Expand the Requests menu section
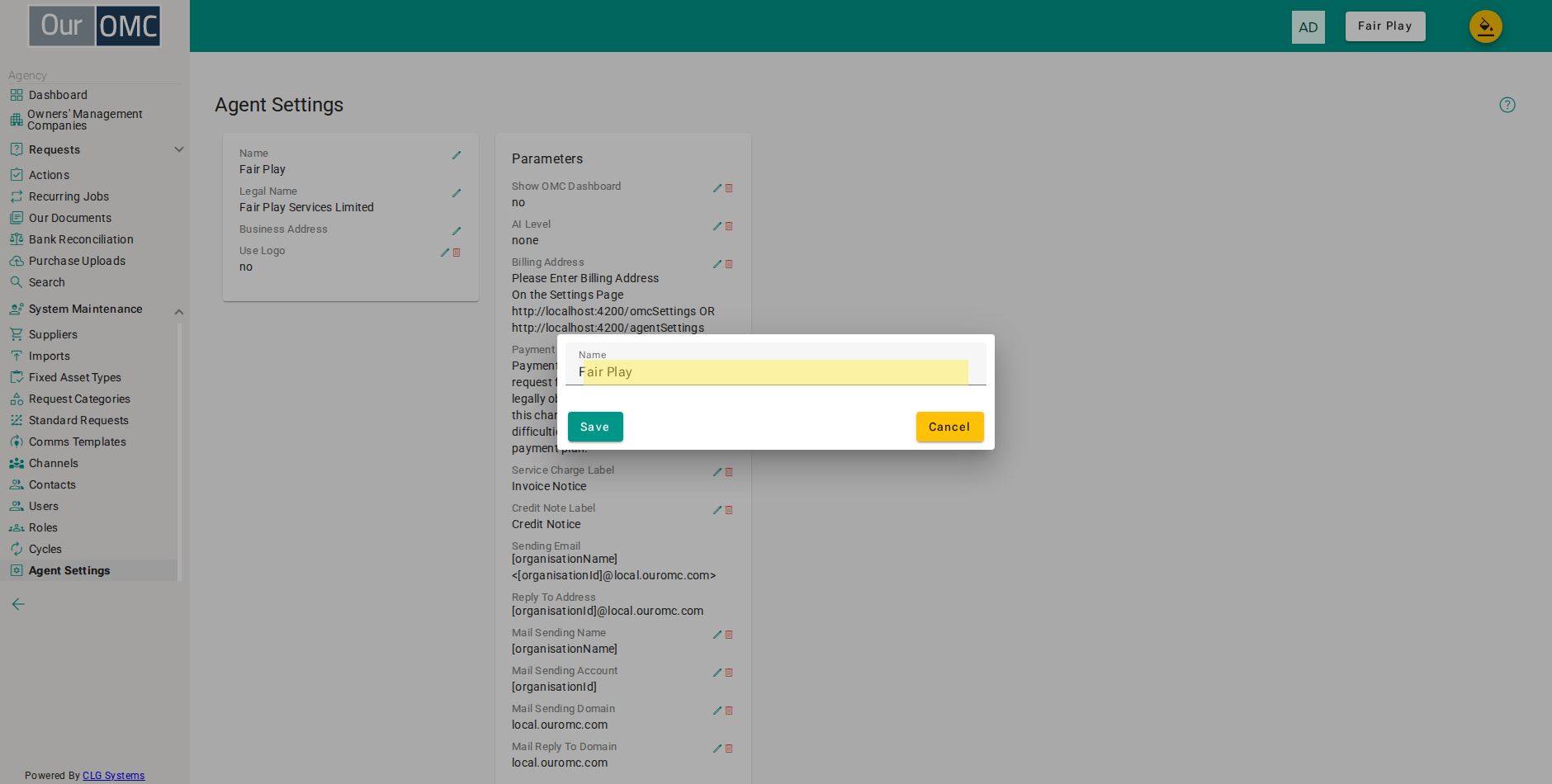 tap(179, 149)
